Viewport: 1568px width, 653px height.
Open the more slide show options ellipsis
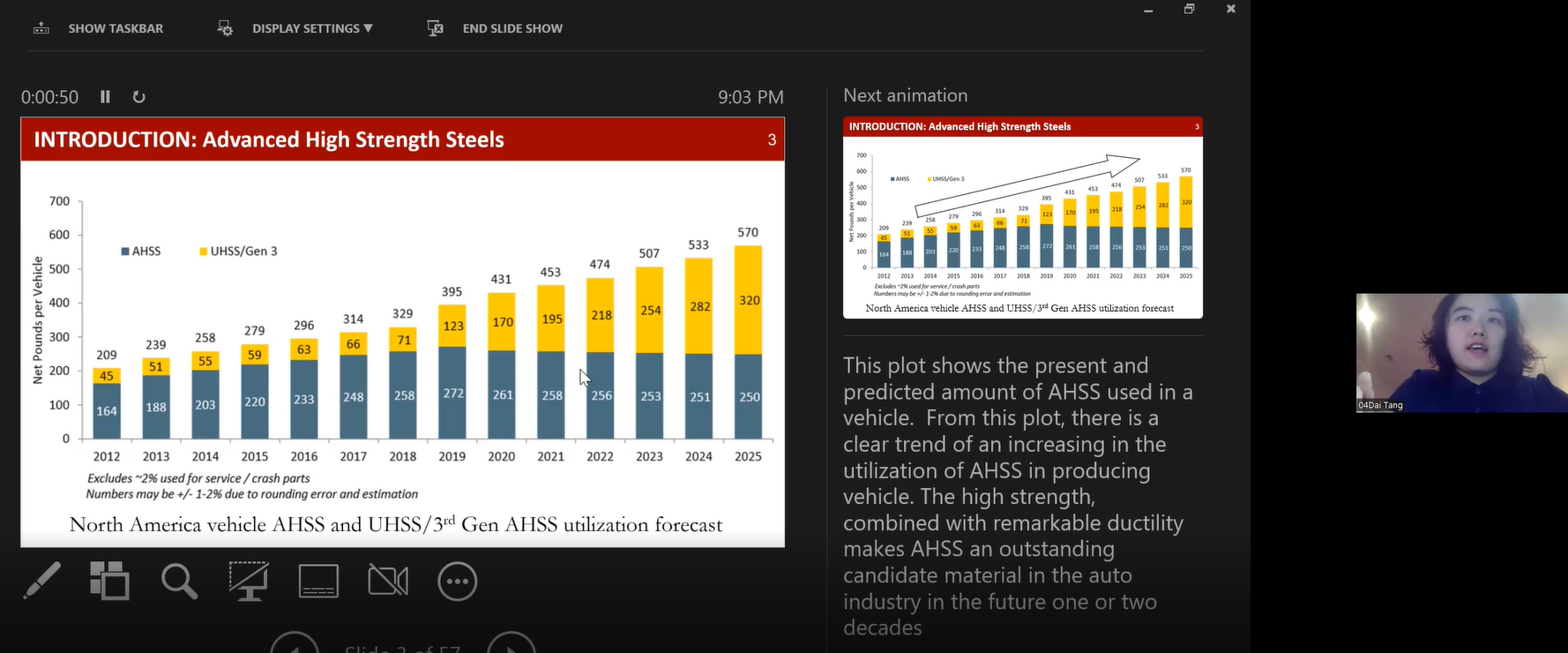(x=457, y=582)
